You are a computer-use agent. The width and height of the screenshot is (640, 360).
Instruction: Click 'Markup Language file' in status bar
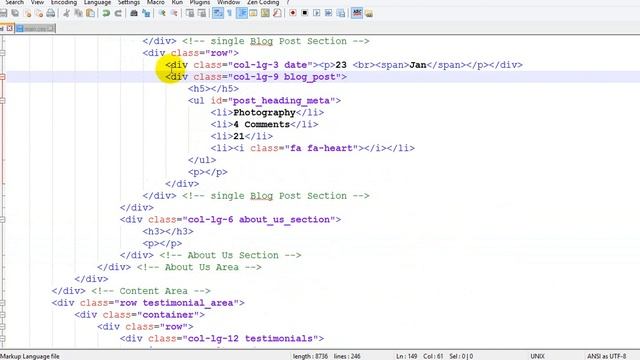pyautogui.click(x=30, y=356)
